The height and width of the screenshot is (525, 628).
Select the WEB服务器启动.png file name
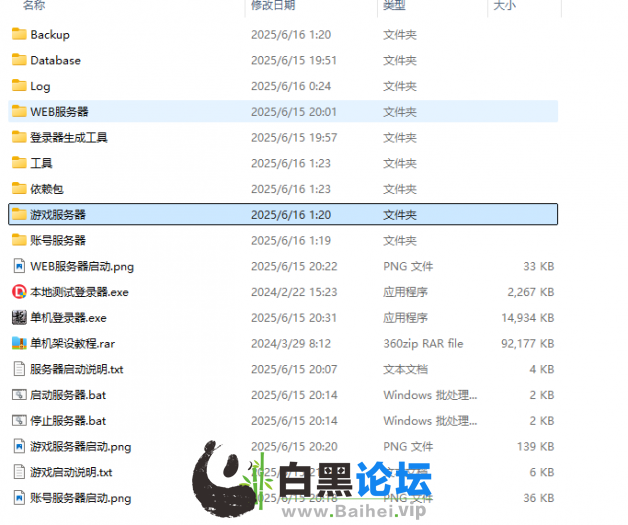[x=82, y=266]
